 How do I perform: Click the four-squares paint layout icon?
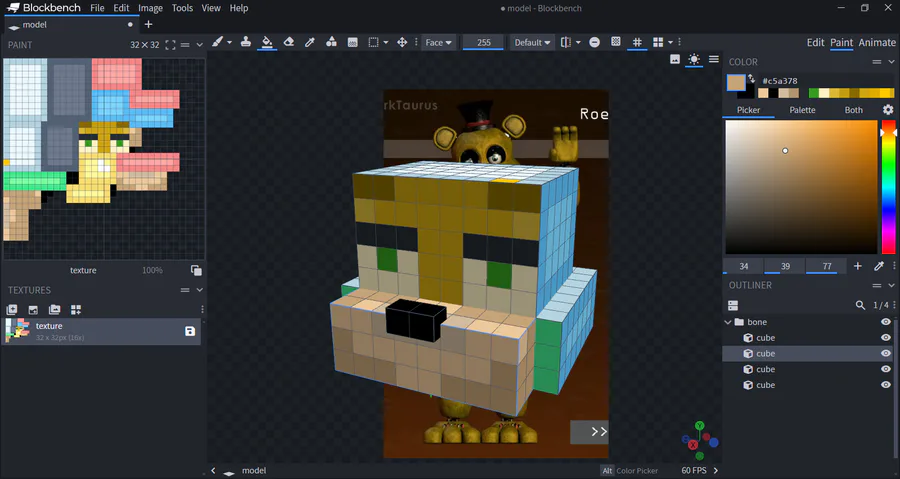(658, 42)
